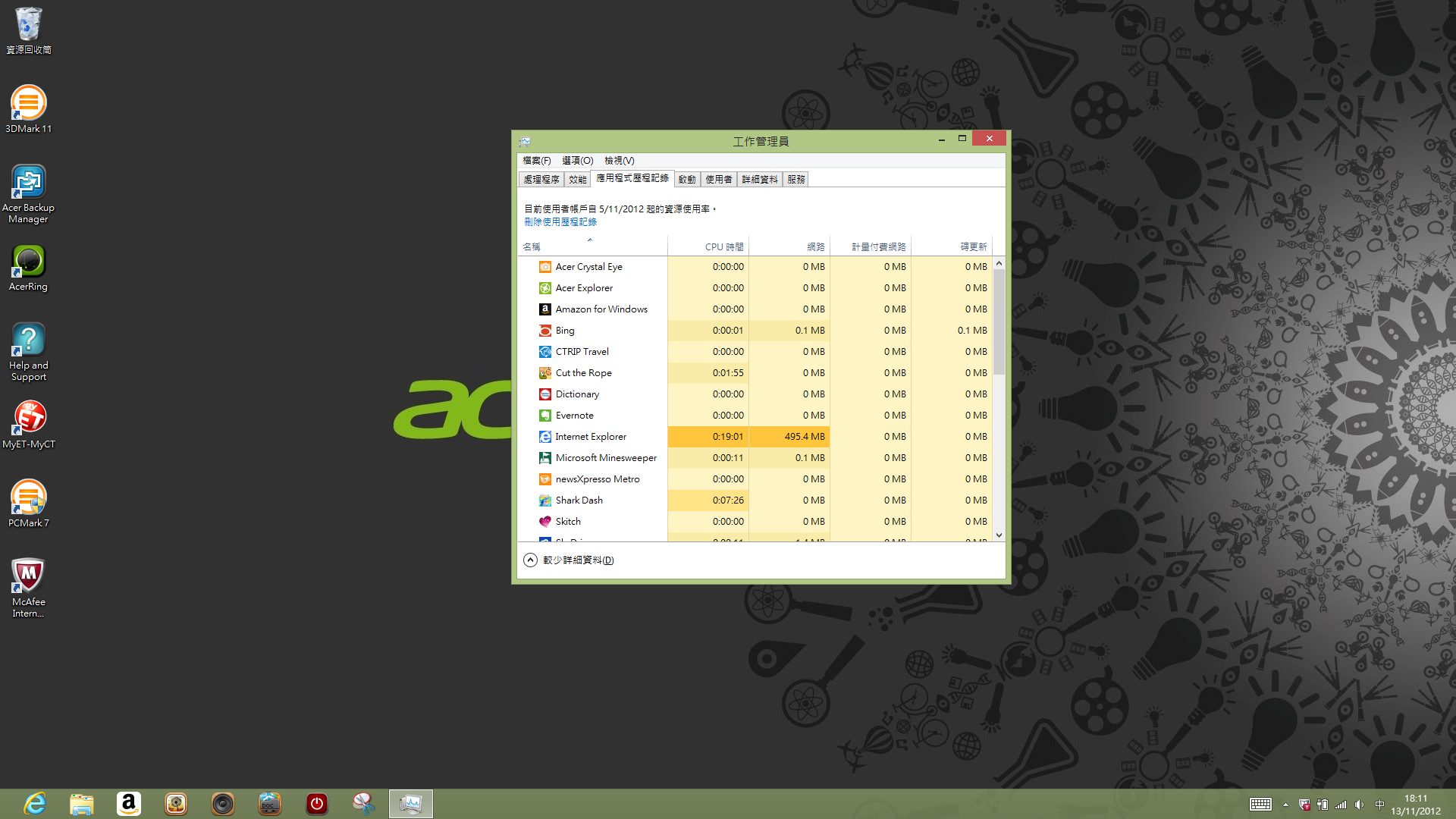Viewport: 1456px width, 819px height.
Task: Select the Dictionary row
Action: 755,394
